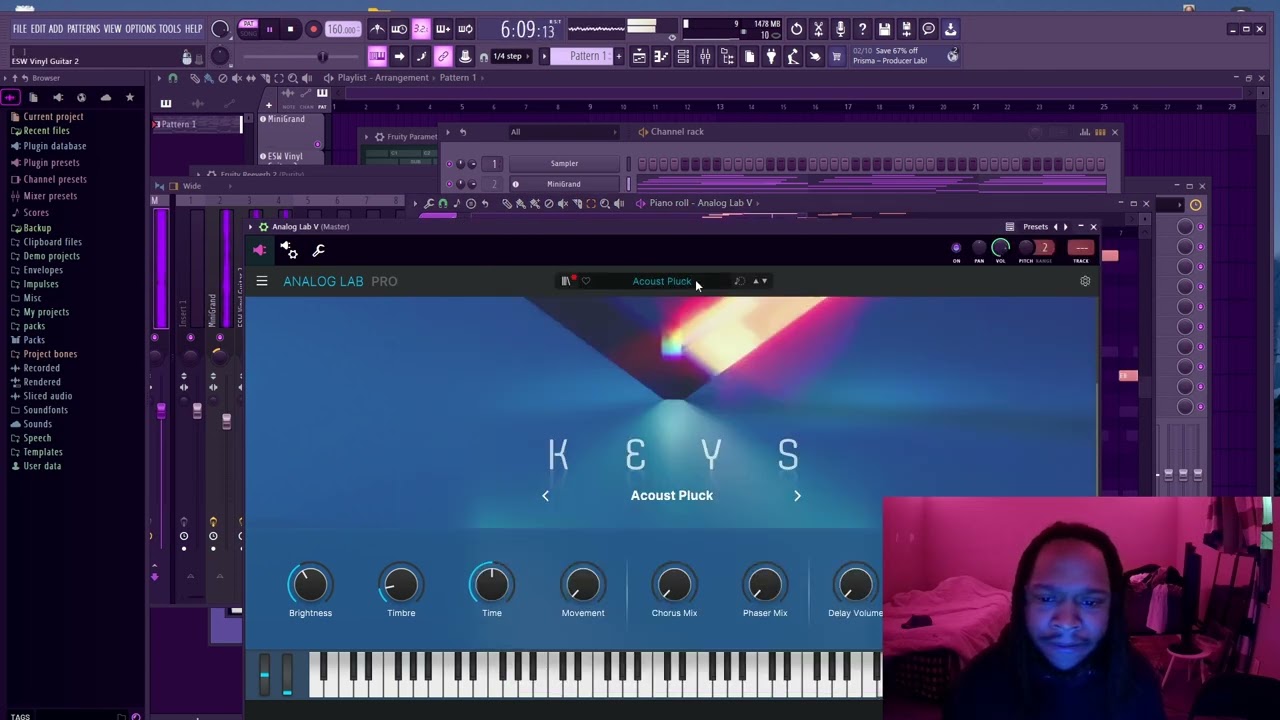Open the Analog Lab preset library browser
The width and height of the screenshot is (1280, 720).
point(566,281)
